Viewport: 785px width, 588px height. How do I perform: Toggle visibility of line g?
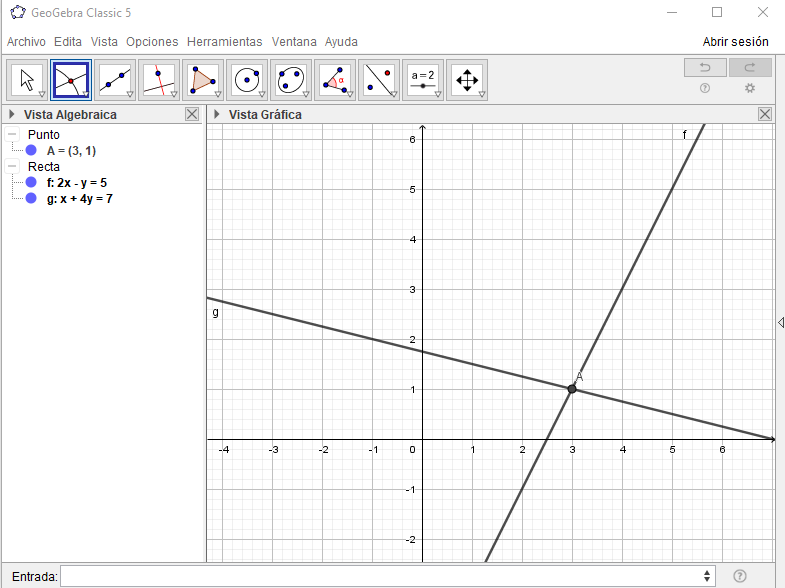pyautogui.click(x=31, y=198)
